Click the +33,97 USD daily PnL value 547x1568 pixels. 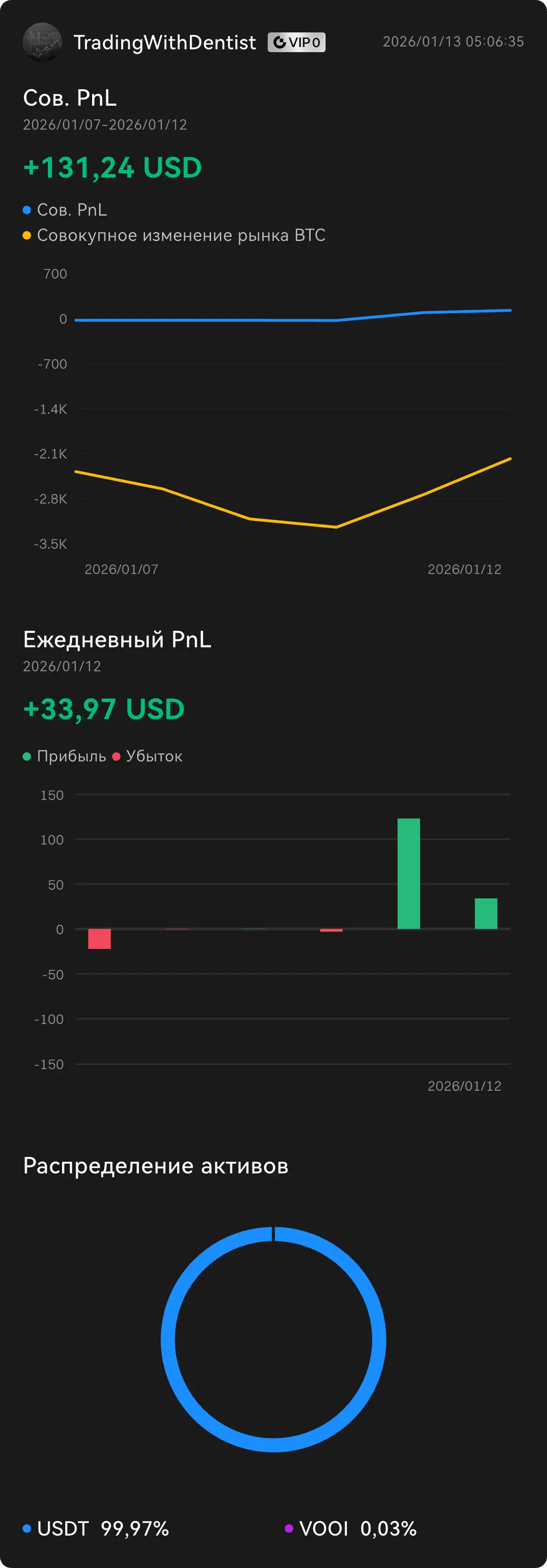point(103,709)
